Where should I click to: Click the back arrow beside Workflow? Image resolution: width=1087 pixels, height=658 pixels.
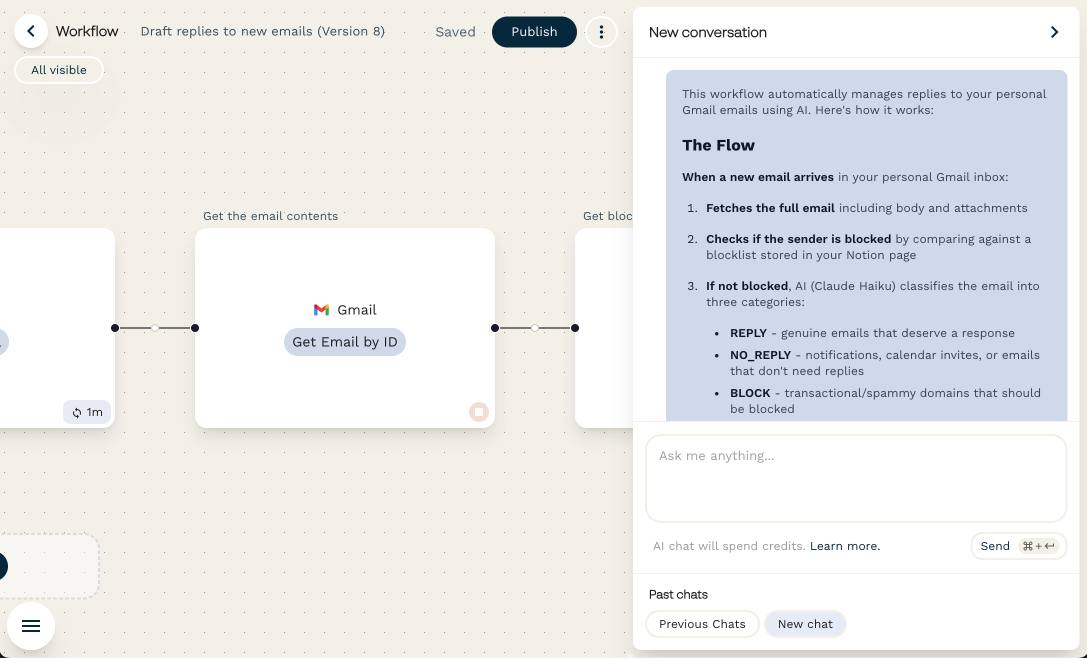(31, 30)
